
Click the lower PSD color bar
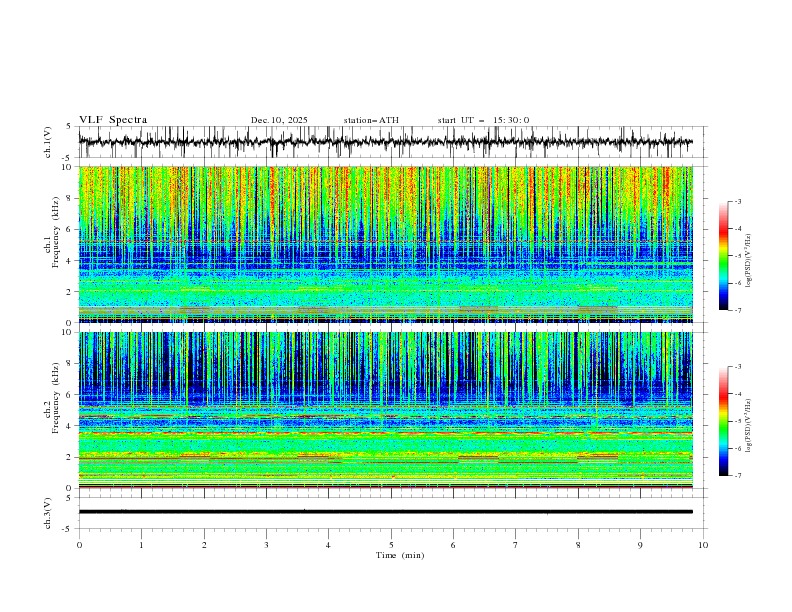pos(723,421)
